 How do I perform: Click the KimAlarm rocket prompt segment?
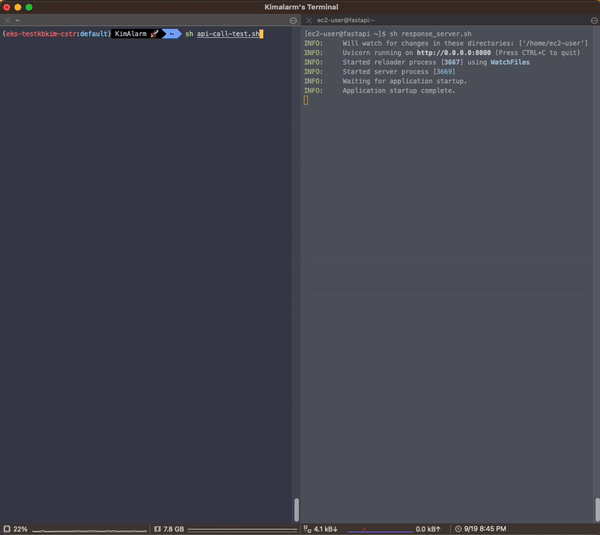tap(136, 34)
